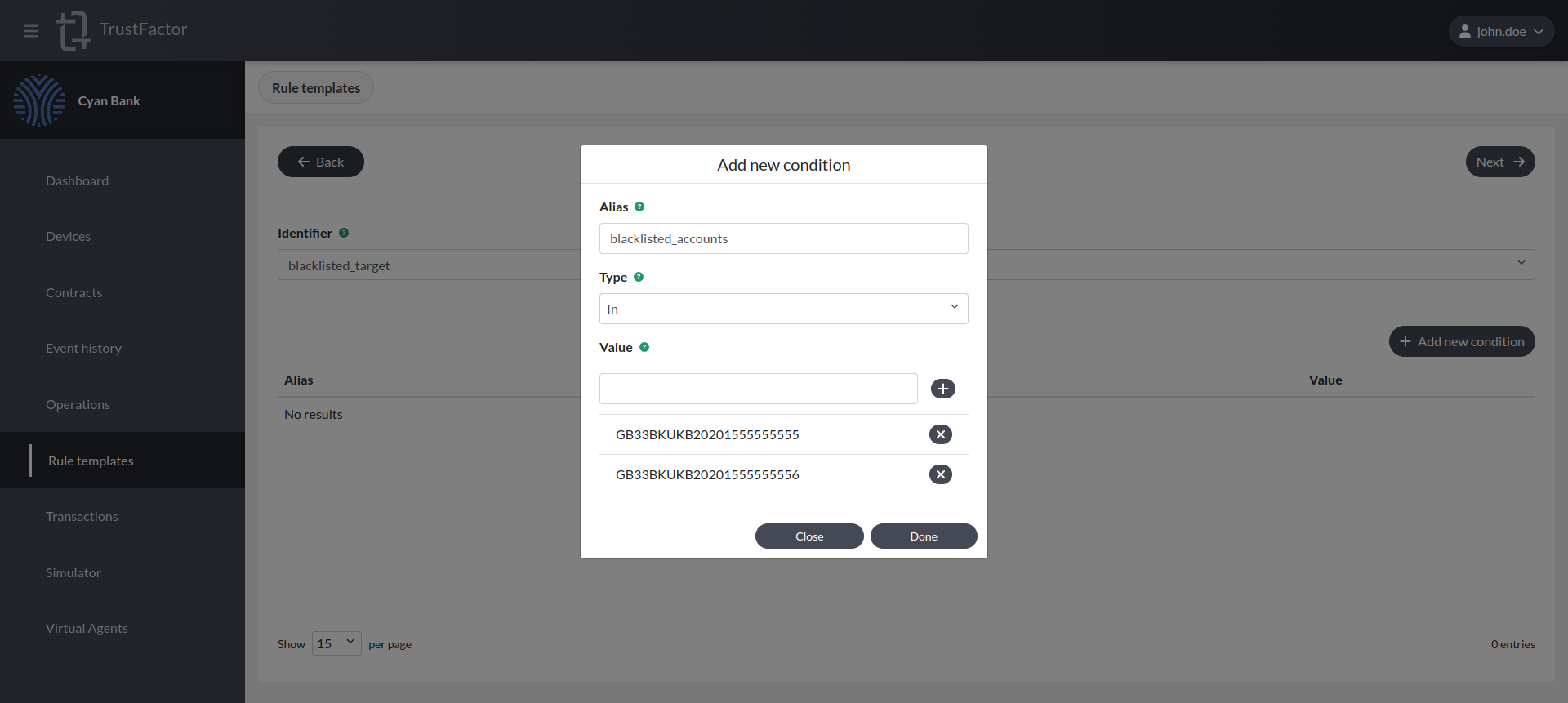Click the empty Value input field

759,389
